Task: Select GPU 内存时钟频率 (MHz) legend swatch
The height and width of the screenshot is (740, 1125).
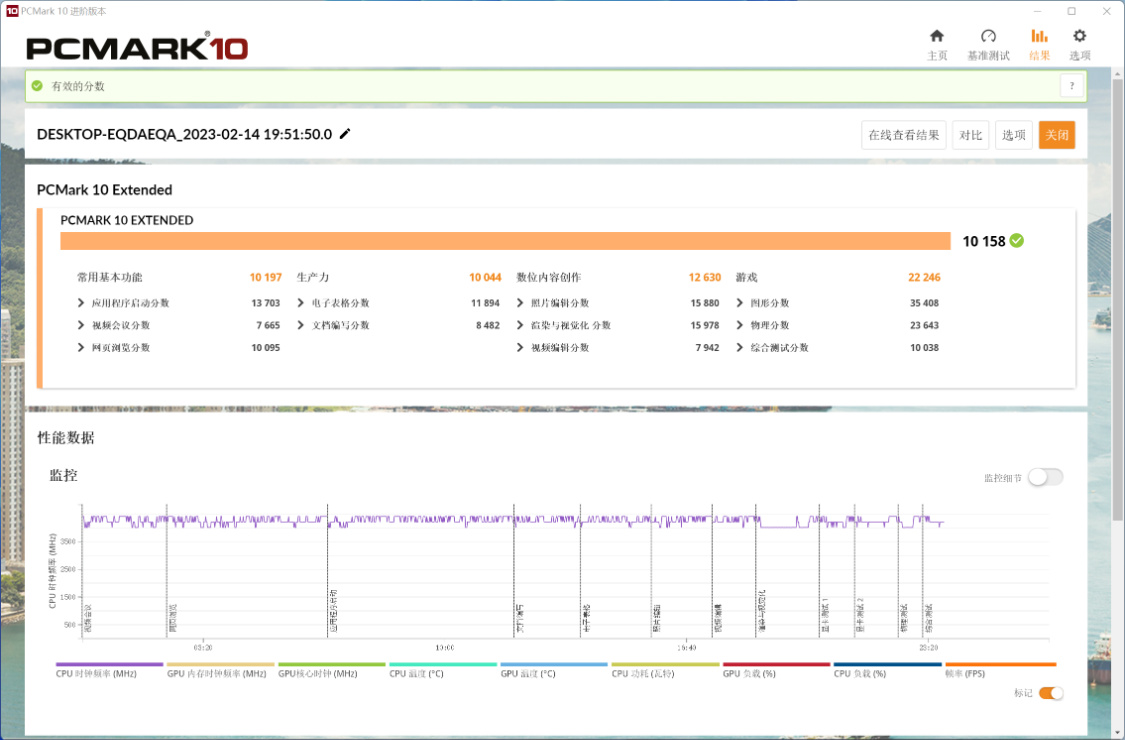Action: (x=220, y=665)
